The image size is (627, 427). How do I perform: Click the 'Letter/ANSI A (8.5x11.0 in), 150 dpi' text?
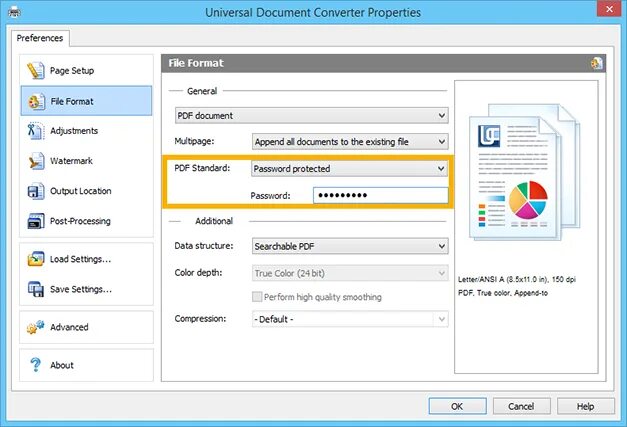(x=517, y=279)
